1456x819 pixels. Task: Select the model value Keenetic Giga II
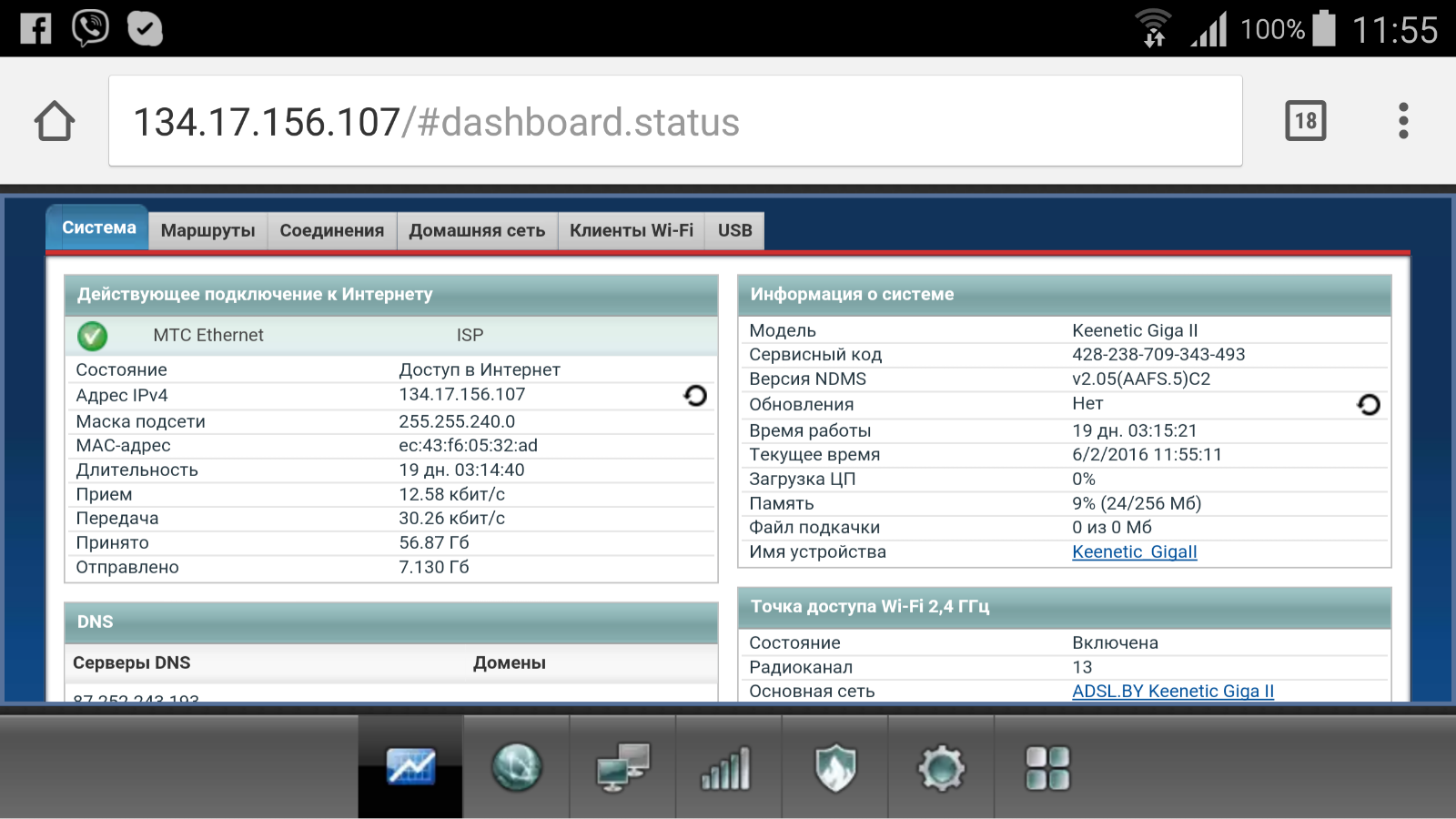point(1135,330)
